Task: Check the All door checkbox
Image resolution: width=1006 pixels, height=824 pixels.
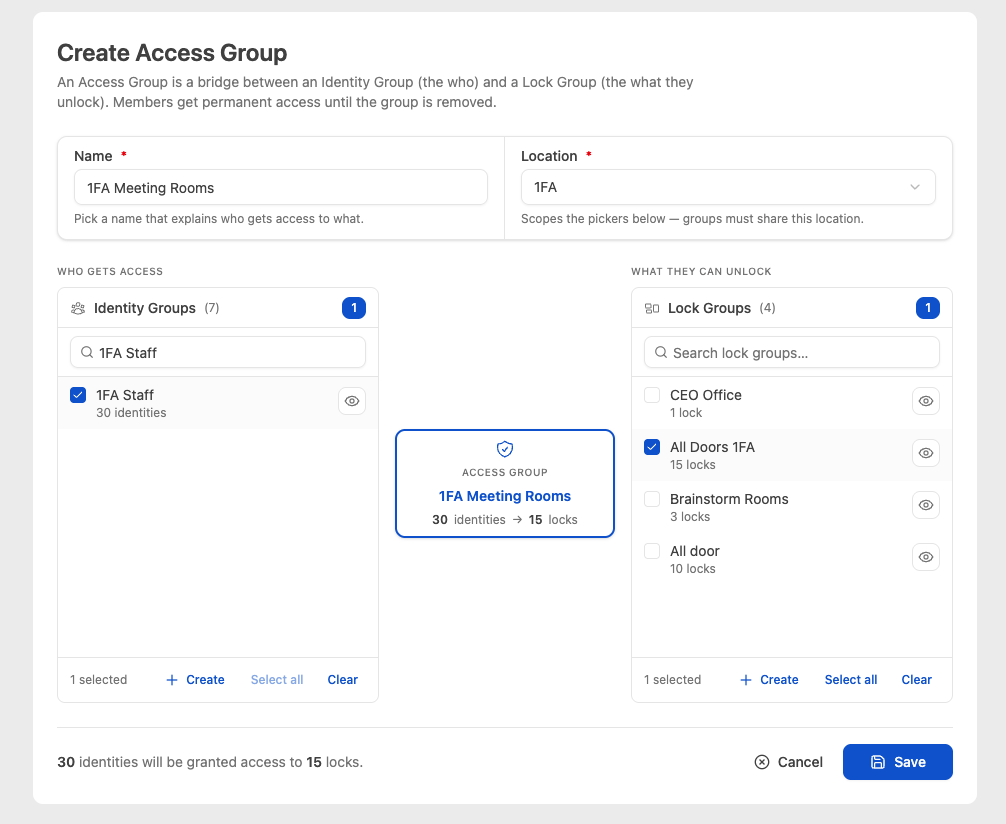Action: 652,551
